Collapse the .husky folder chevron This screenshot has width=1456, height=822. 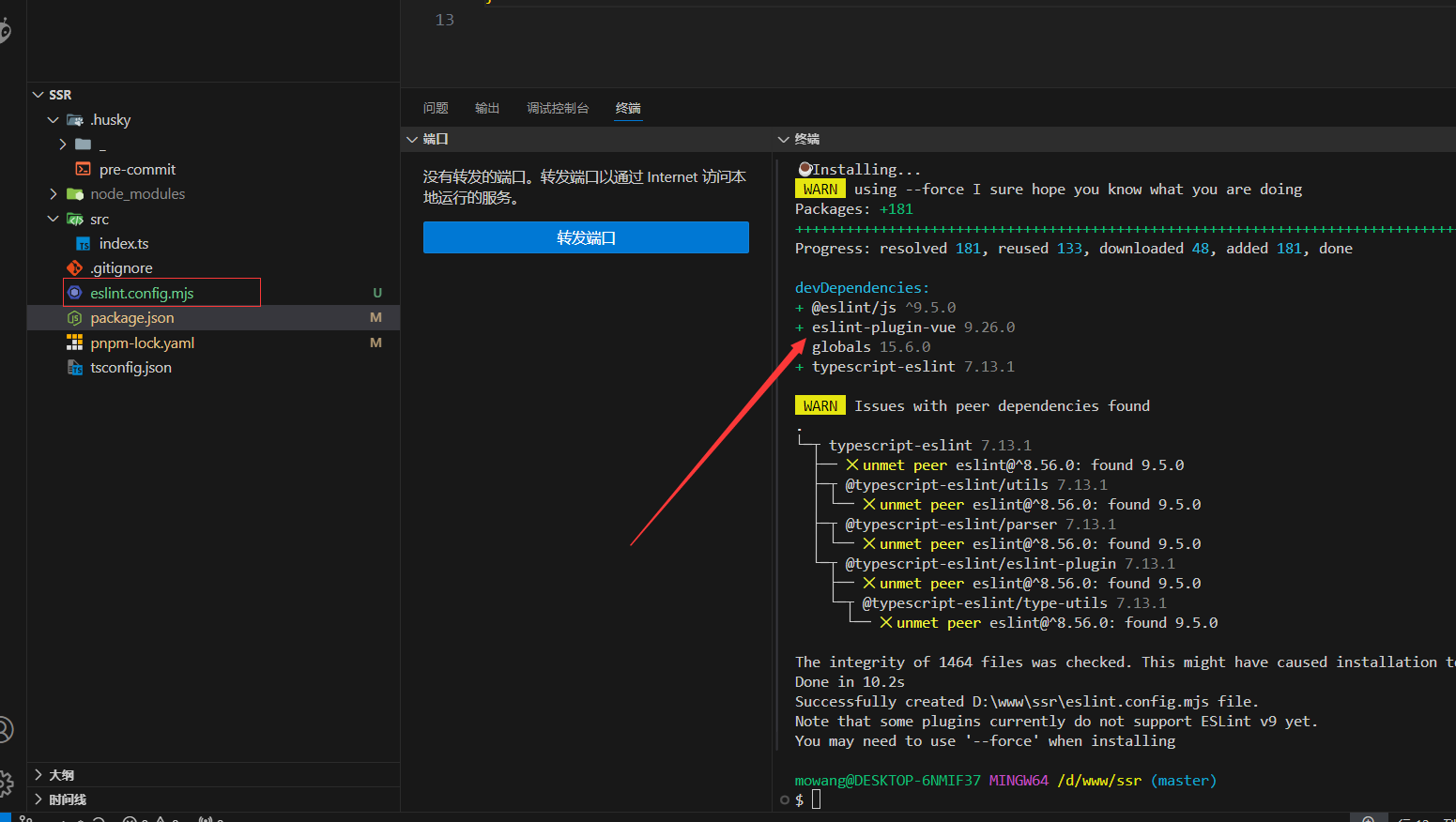click(x=54, y=120)
